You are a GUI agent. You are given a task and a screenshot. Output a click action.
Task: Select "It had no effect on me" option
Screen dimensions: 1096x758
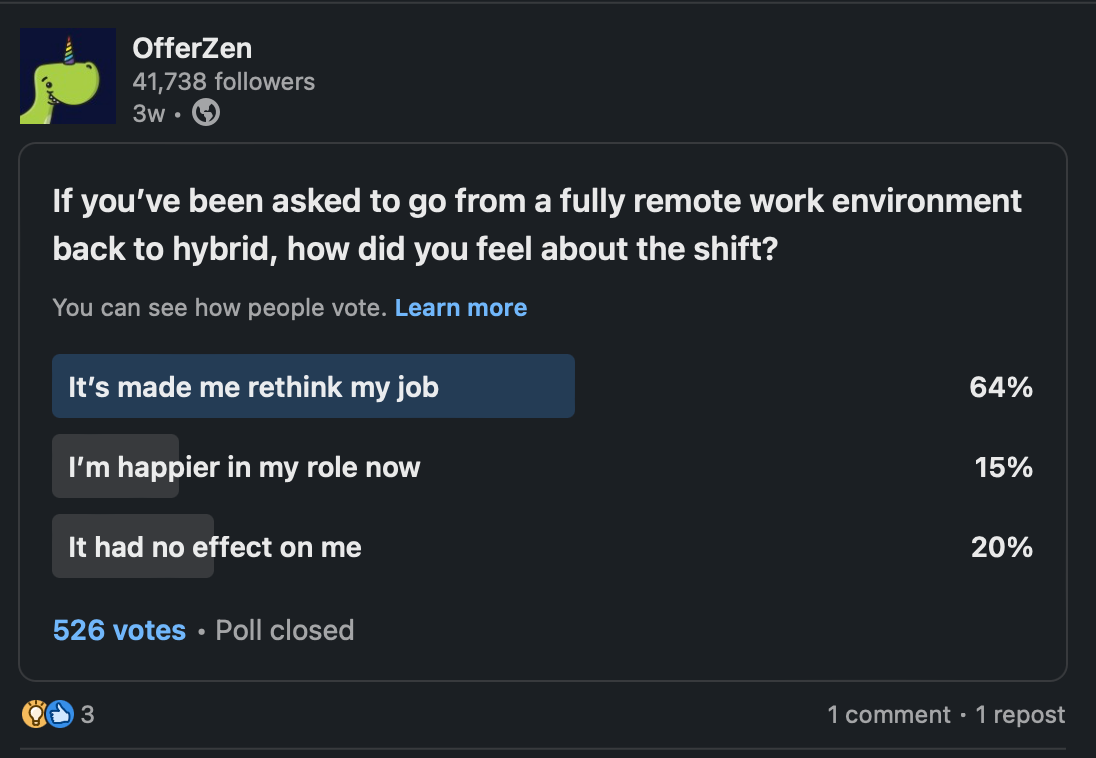click(214, 547)
